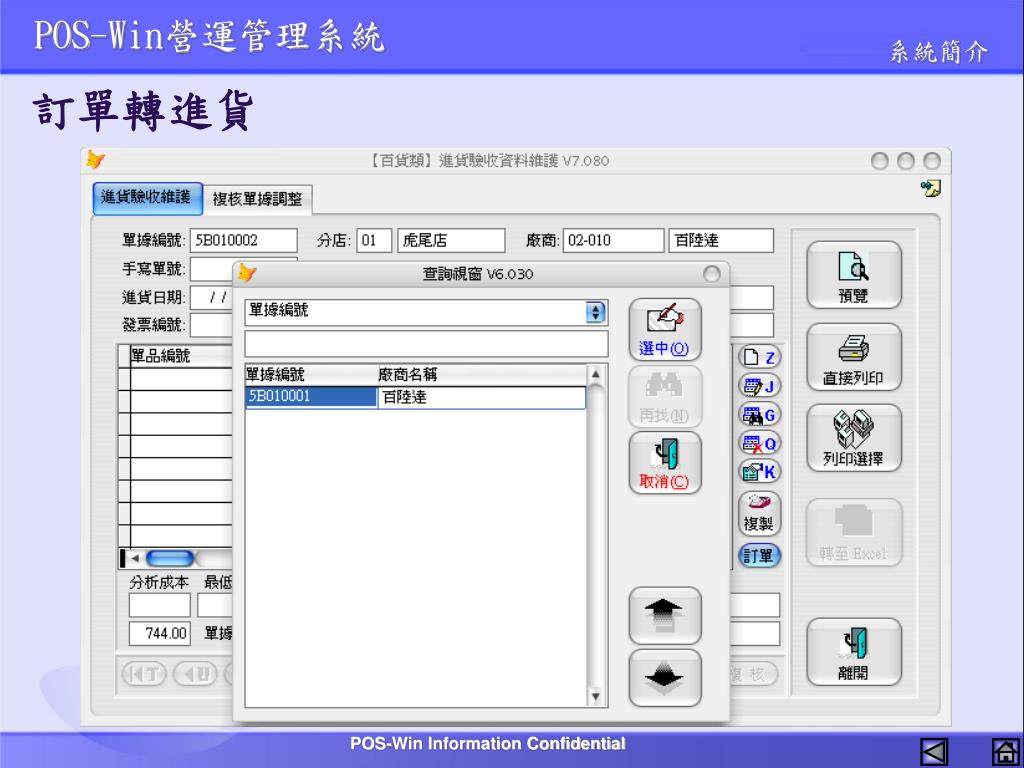The height and width of the screenshot is (768, 1024).
Task: Click the 虎尾店 branch name field
Action: (451, 240)
